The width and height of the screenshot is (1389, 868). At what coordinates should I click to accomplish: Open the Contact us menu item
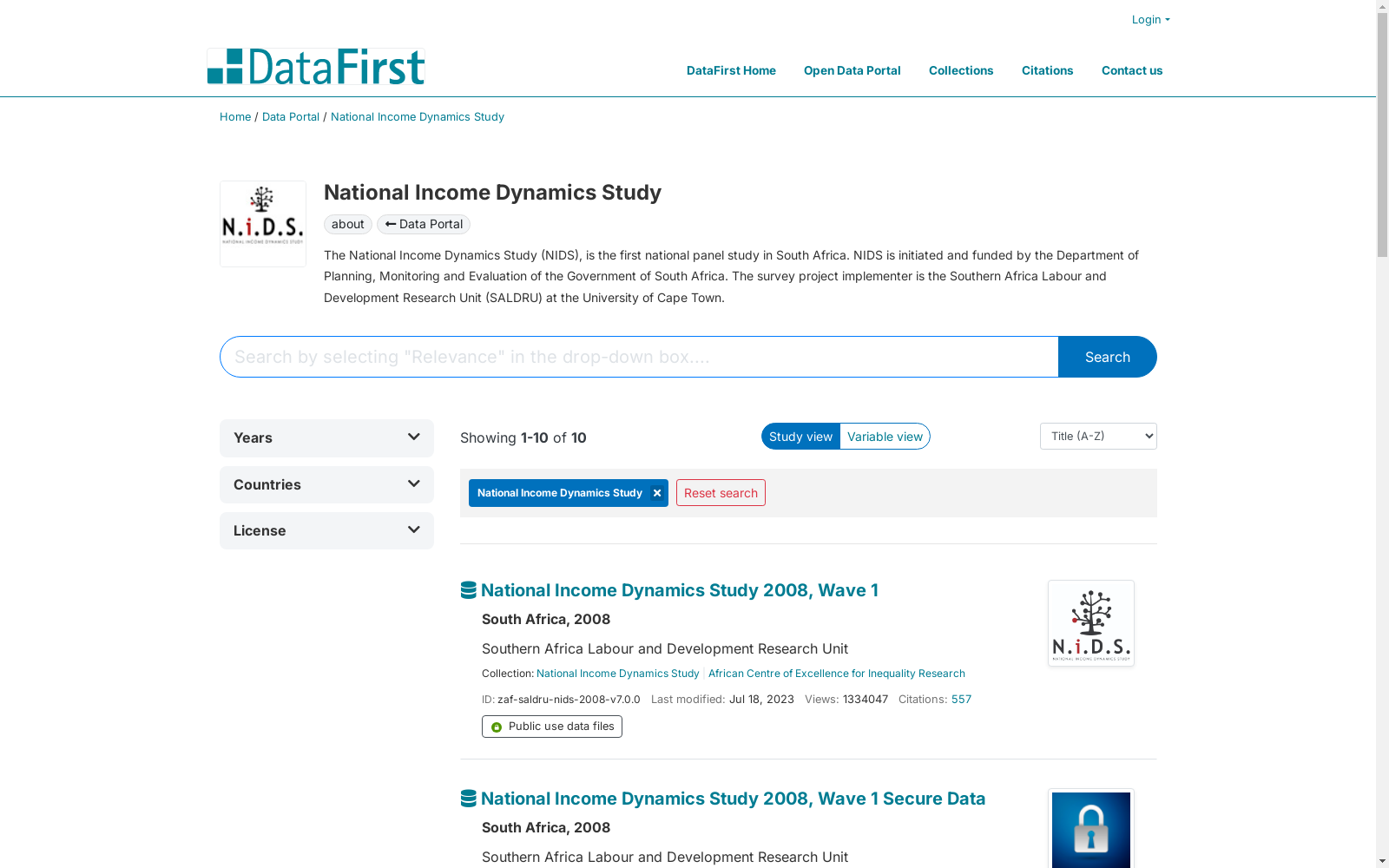pyautogui.click(x=1132, y=70)
